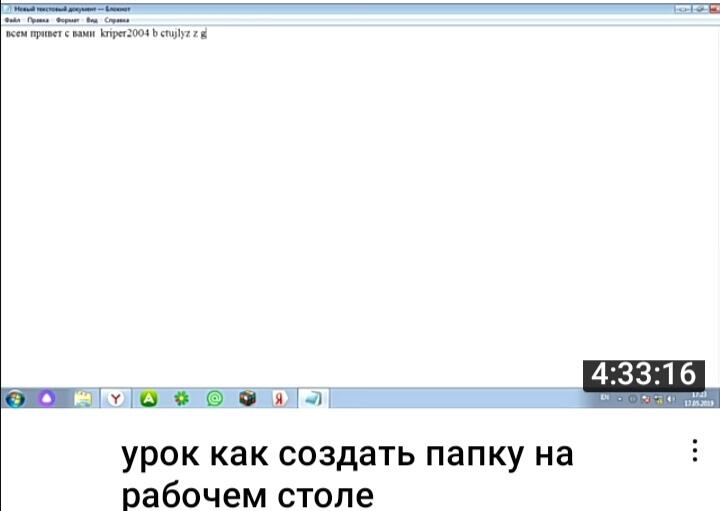
Task: Click on the word kriper2004 in text
Action: pyautogui.click(x=125, y=34)
